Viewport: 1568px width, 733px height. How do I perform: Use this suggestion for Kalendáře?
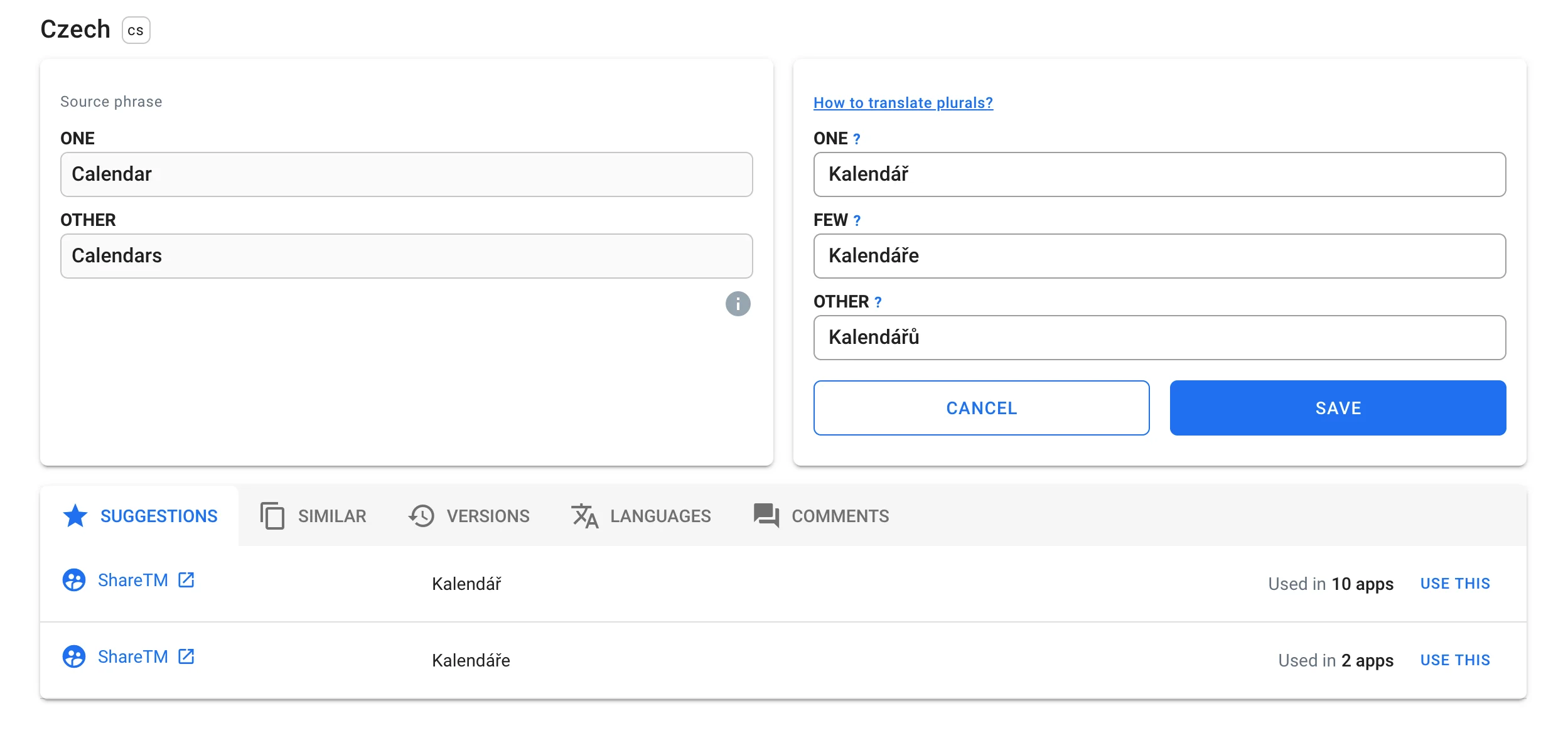point(1454,660)
